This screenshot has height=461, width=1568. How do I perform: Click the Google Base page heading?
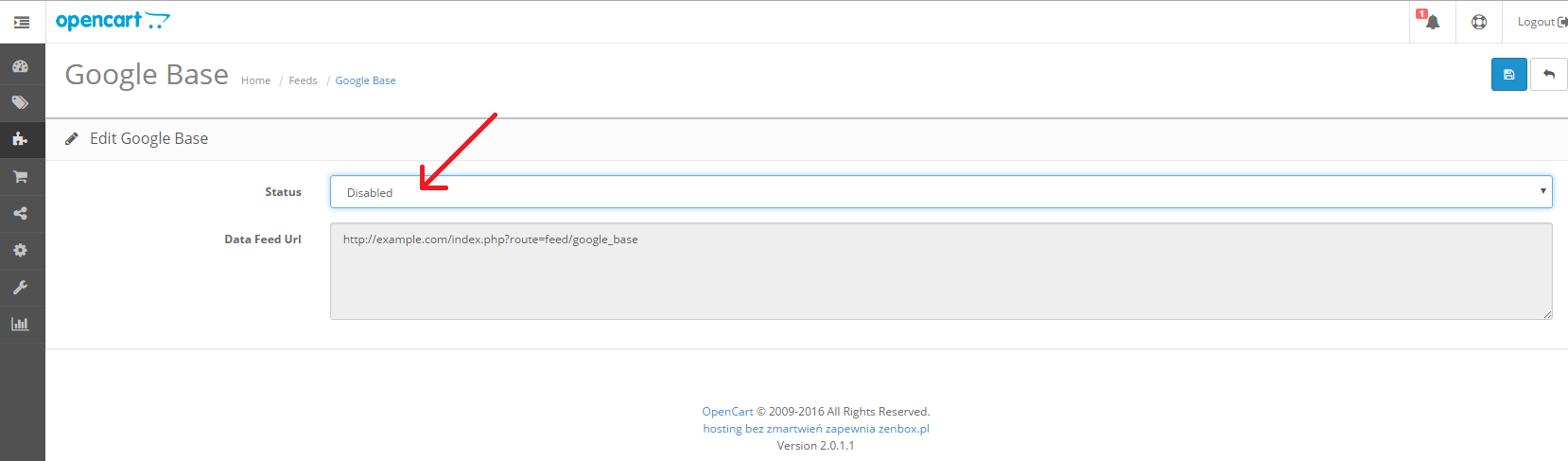(147, 75)
